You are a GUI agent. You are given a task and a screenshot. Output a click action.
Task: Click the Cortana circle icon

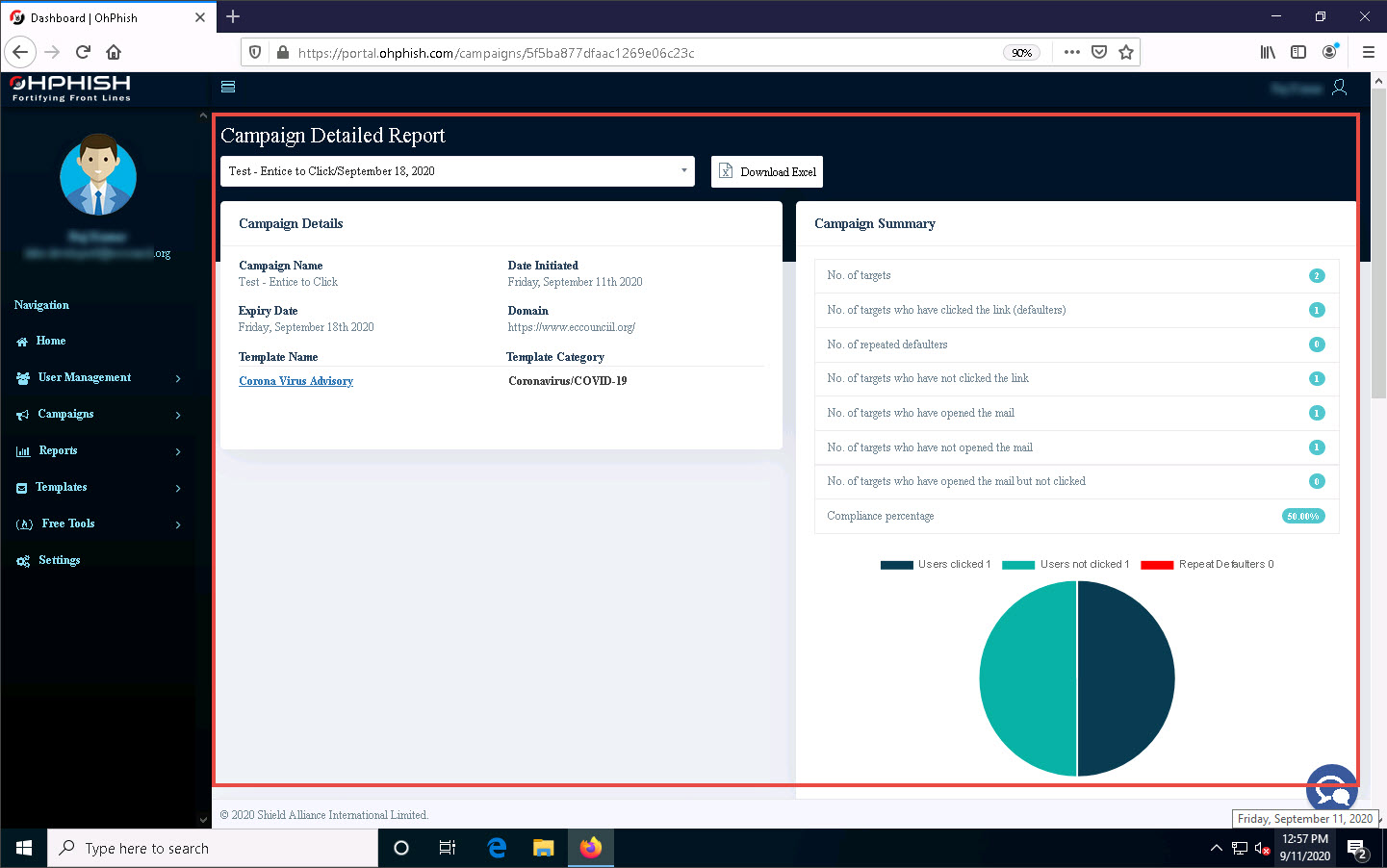pyautogui.click(x=401, y=848)
